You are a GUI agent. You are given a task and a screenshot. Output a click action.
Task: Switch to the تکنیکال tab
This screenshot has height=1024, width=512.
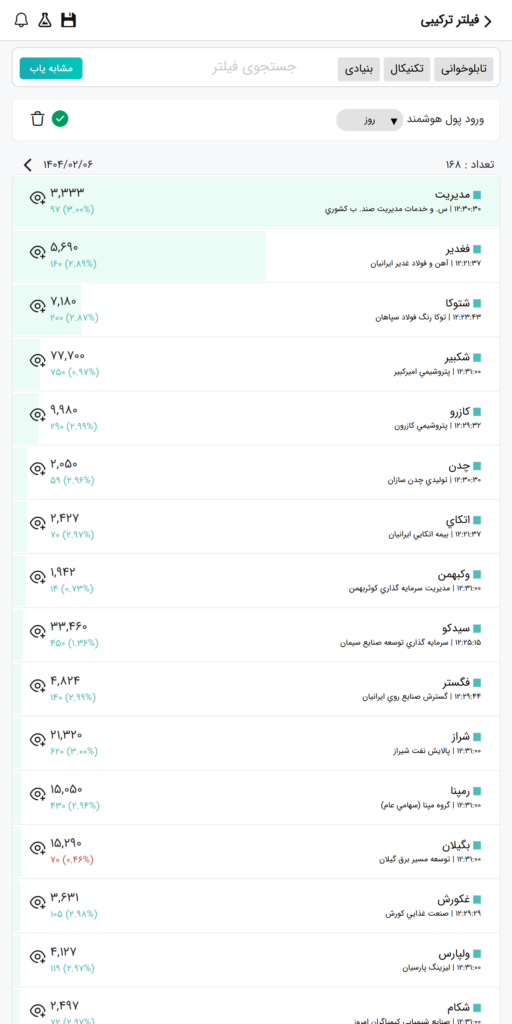407,69
